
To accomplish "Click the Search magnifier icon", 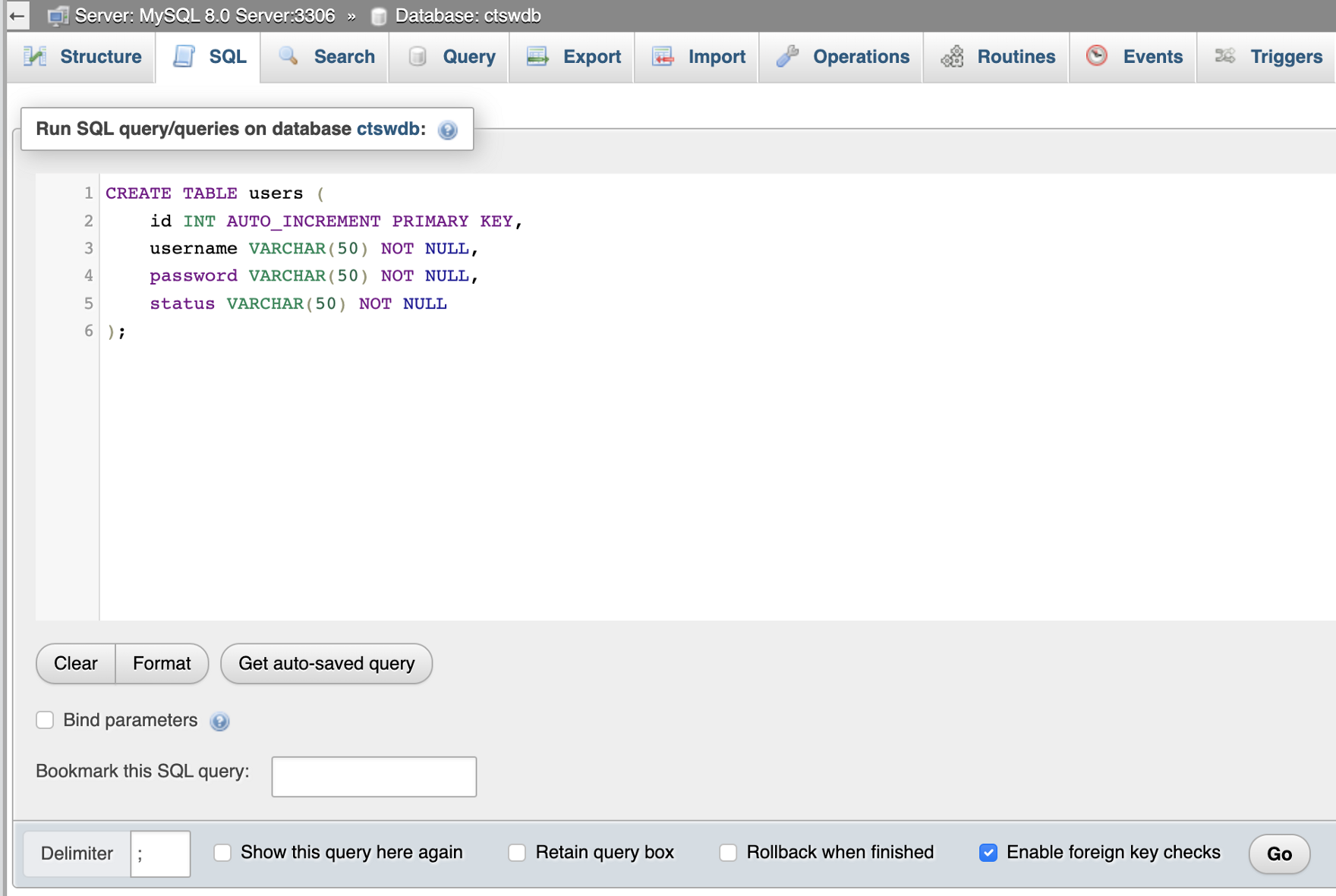I will 288,56.
